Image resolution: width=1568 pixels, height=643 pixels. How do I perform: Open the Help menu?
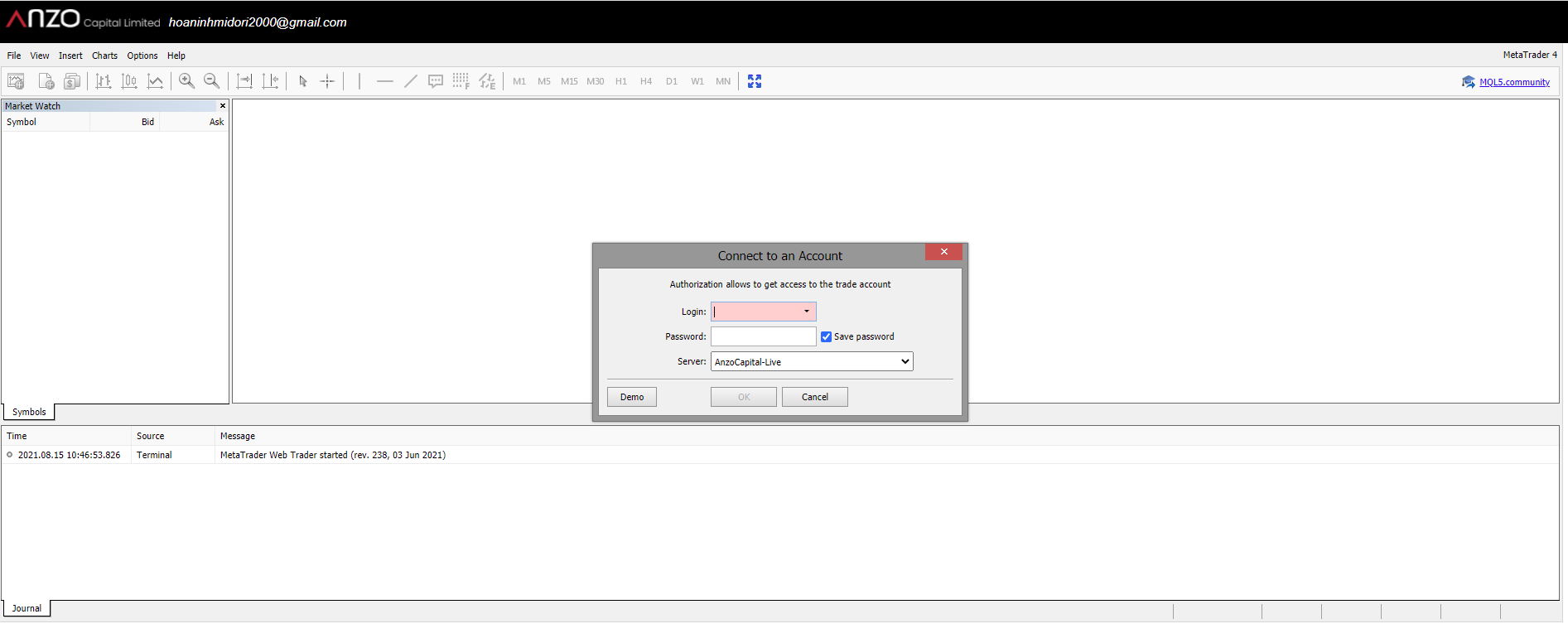click(176, 56)
